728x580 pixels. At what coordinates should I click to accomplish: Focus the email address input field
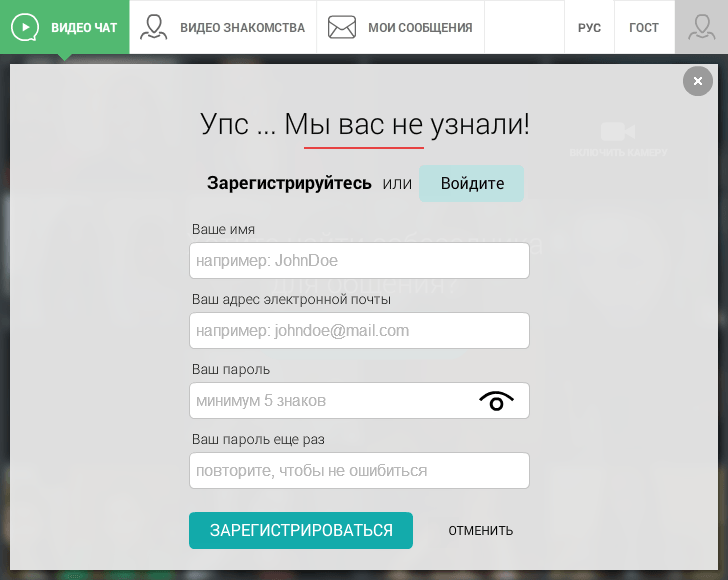pos(359,331)
